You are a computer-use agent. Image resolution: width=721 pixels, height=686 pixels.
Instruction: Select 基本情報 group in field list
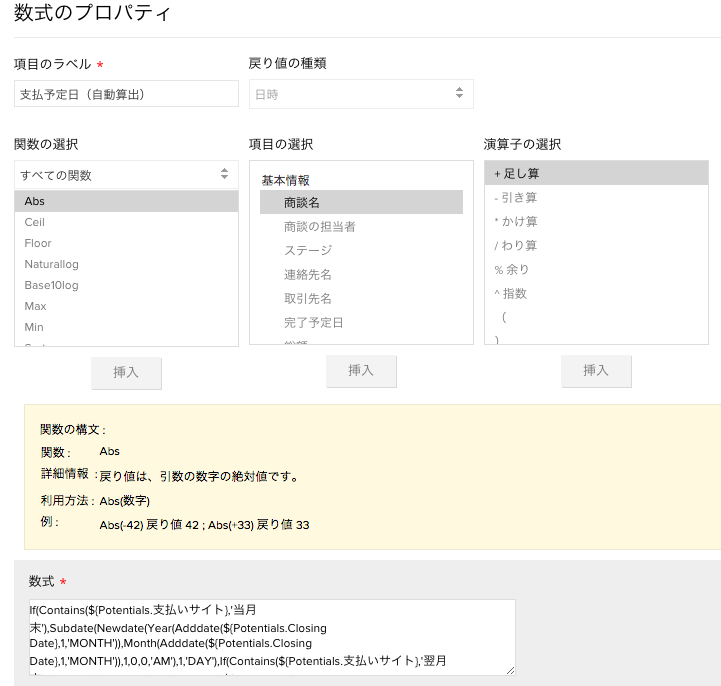286,181
